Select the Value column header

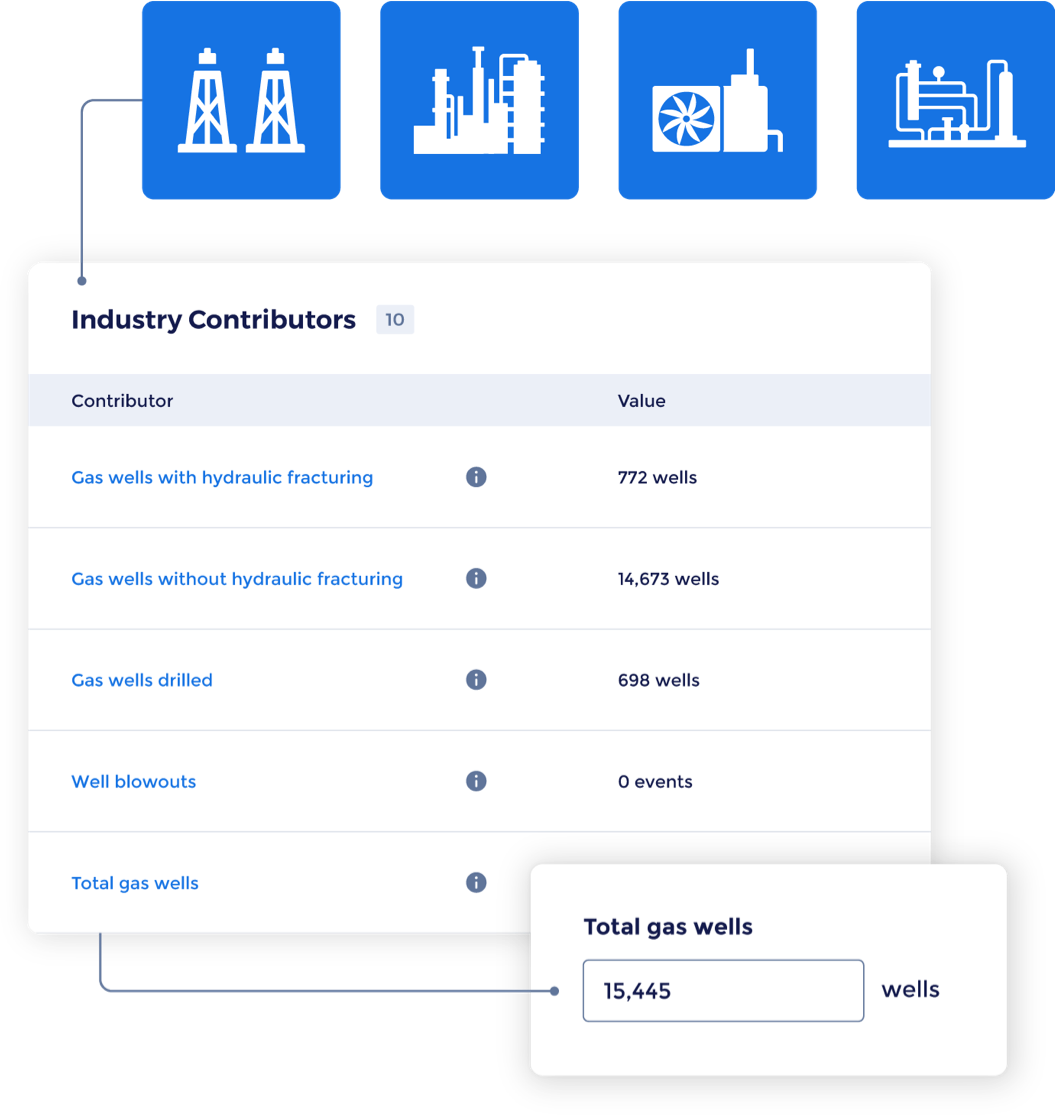(x=641, y=400)
